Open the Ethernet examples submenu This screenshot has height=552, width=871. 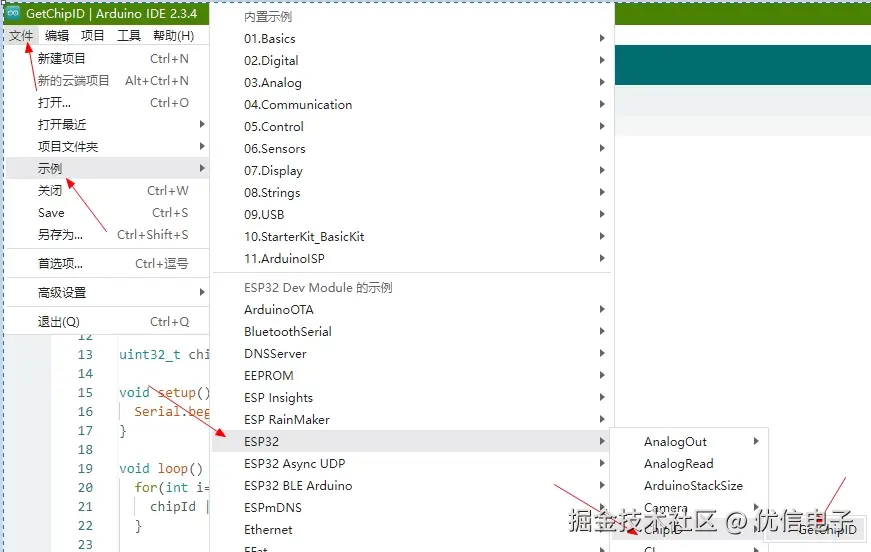pos(412,529)
